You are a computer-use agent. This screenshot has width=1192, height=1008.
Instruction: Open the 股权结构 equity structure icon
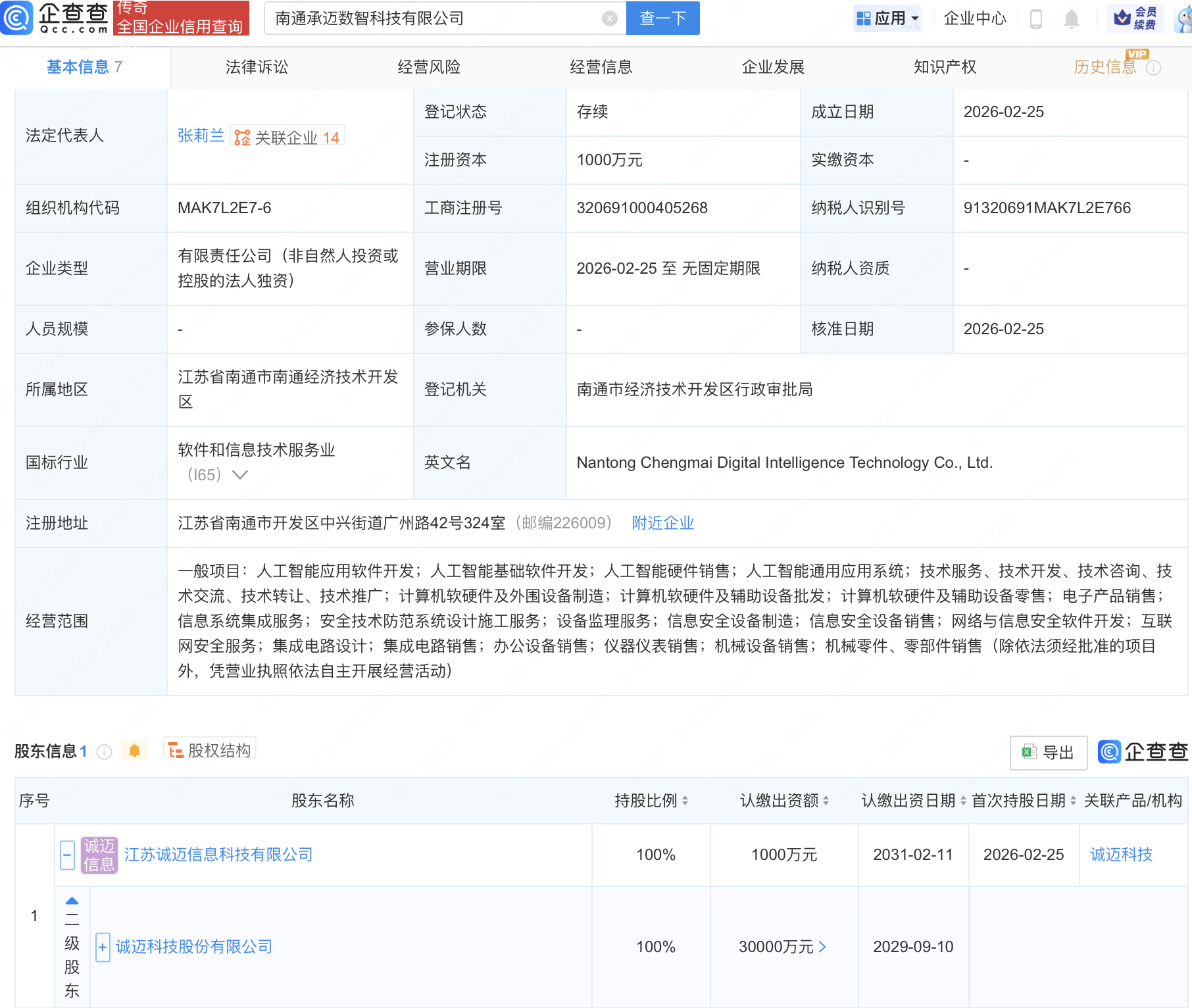tap(176, 750)
